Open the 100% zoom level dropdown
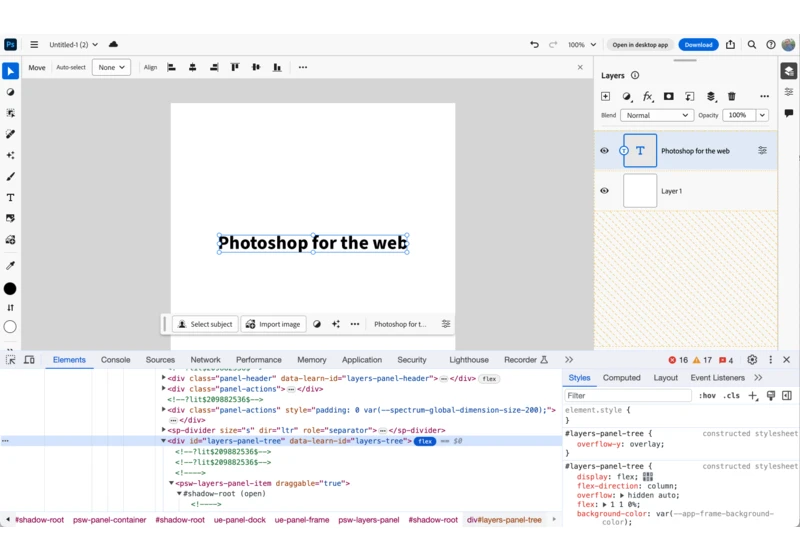 tap(582, 44)
